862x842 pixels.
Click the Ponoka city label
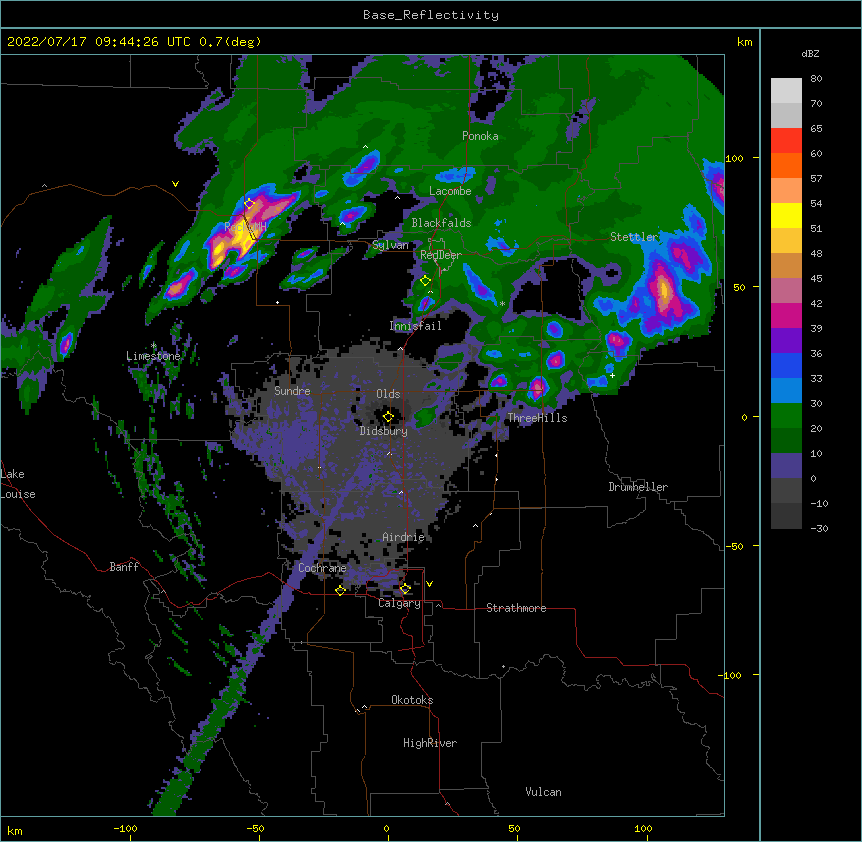click(480, 136)
